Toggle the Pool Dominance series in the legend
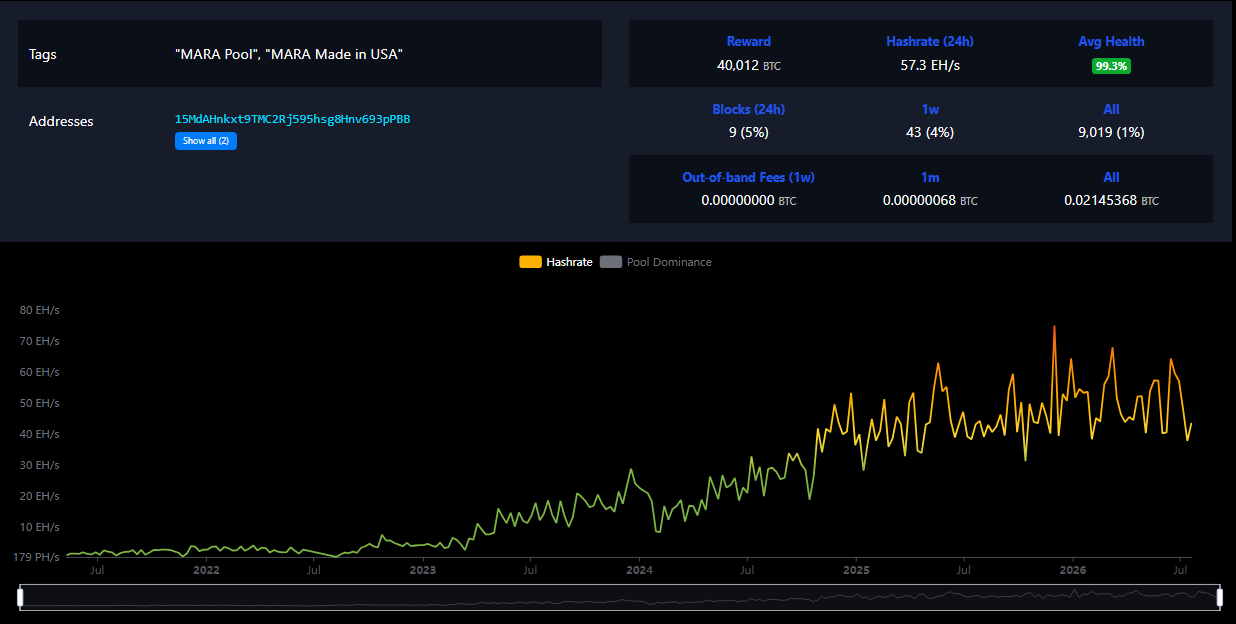Image resolution: width=1236 pixels, height=624 pixels. point(656,262)
